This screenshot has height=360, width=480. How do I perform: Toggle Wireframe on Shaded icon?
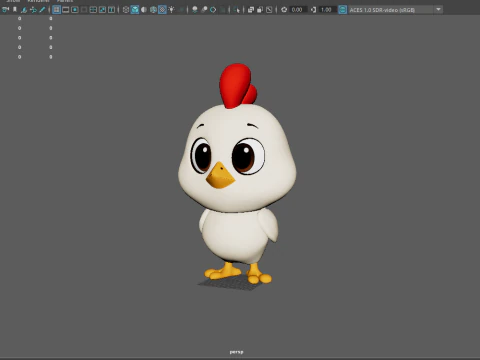click(x=153, y=10)
